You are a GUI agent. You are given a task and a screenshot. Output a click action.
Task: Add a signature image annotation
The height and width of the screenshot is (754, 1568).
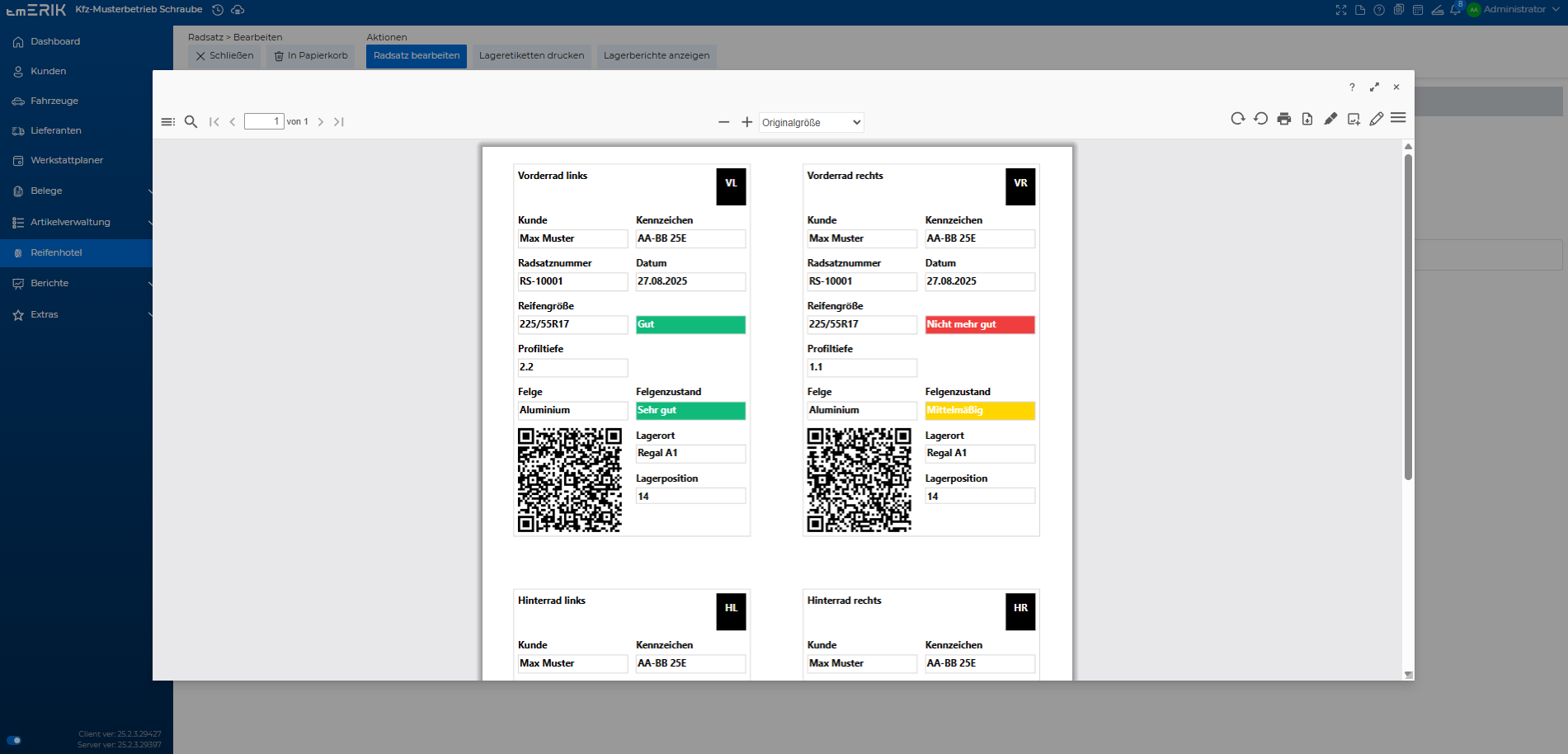(x=1353, y=119)
